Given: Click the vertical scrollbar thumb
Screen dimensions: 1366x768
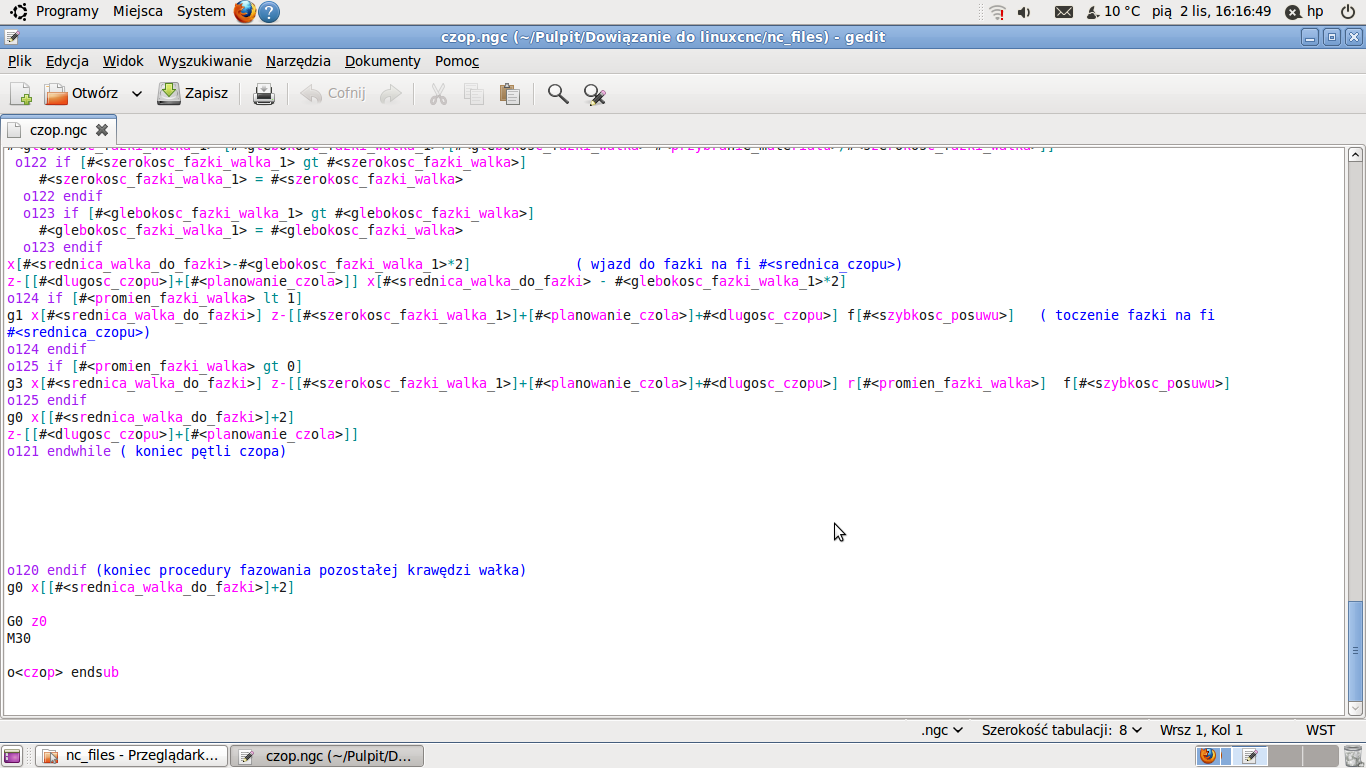Looking at the screenshot, I should click(x=1355, y=650).
